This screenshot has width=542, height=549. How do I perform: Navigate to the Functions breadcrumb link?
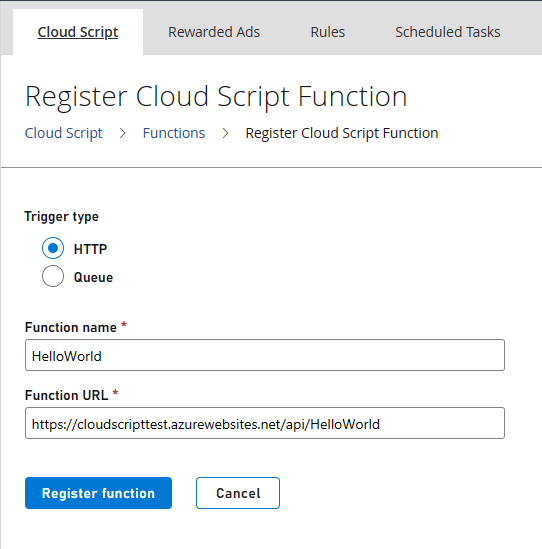pyautogui.click(x=174, y=133)
